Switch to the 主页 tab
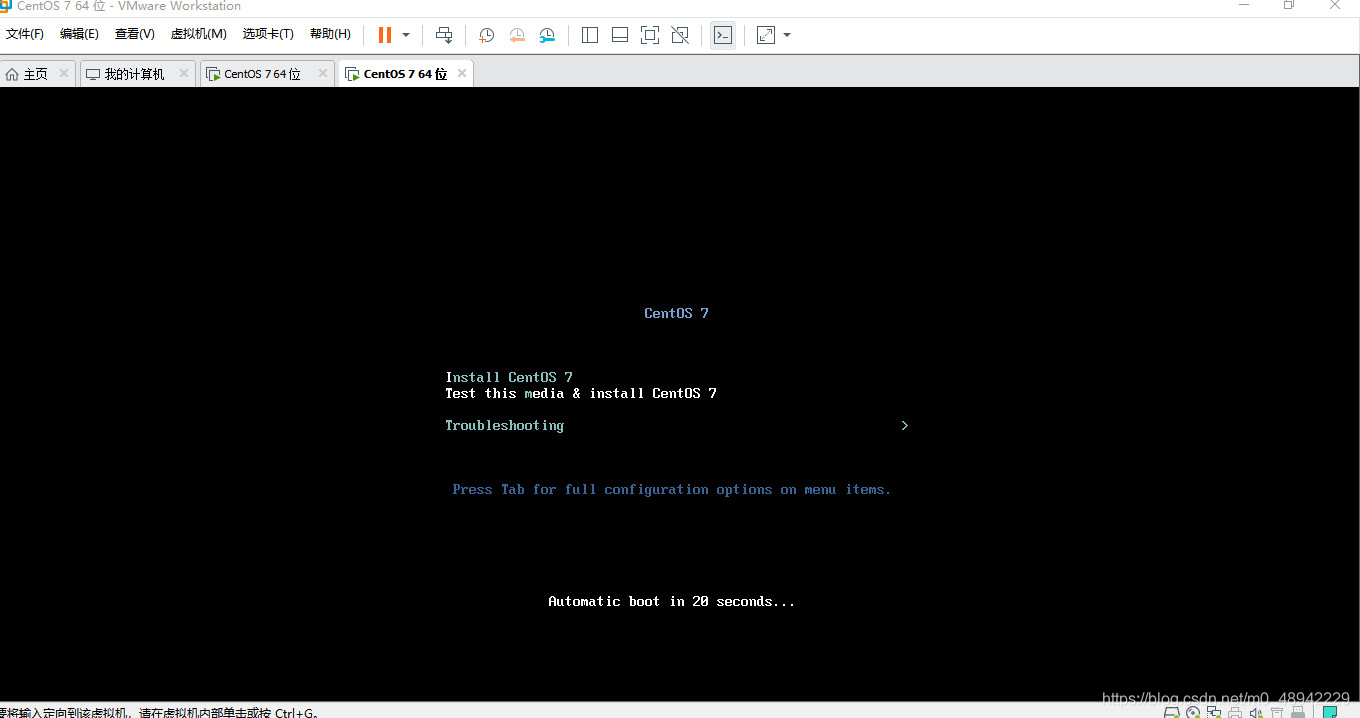The image size is (1360, 718). (x=36, y=74)
